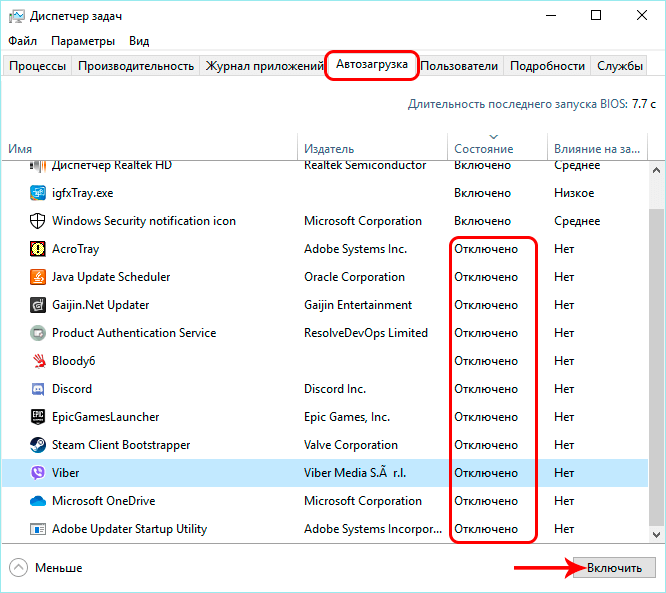This screenshot has width=666, height=593.
Task: Click the Gaijin.Net Updater icon
Action: click(x=38, y=305)
